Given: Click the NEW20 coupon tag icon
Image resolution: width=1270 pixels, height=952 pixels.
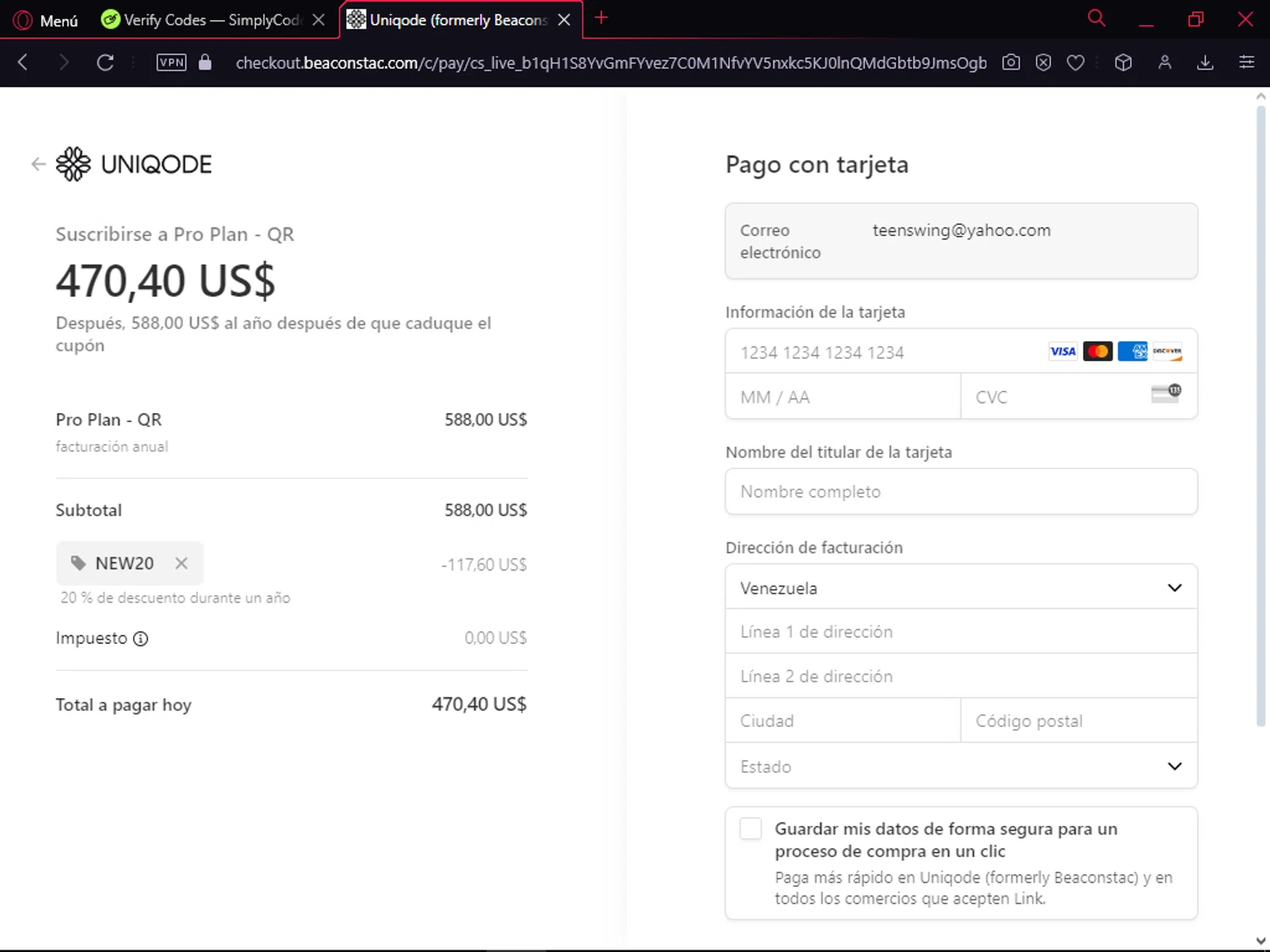Looking at the screenshot, I should pos(78,563).
